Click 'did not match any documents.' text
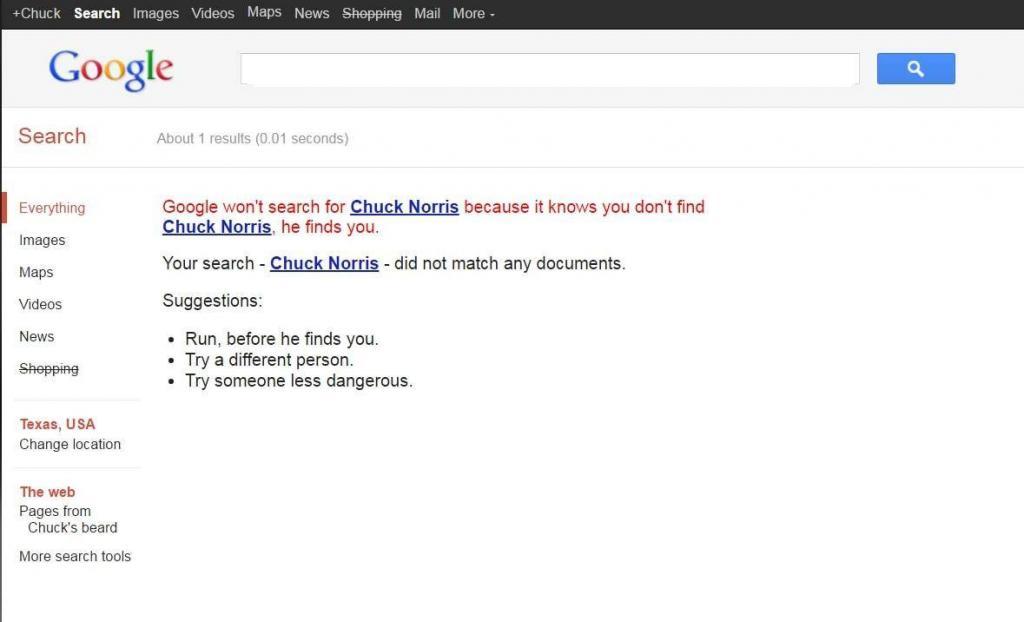Viewport: 1024px width, 622px height. 510,263
